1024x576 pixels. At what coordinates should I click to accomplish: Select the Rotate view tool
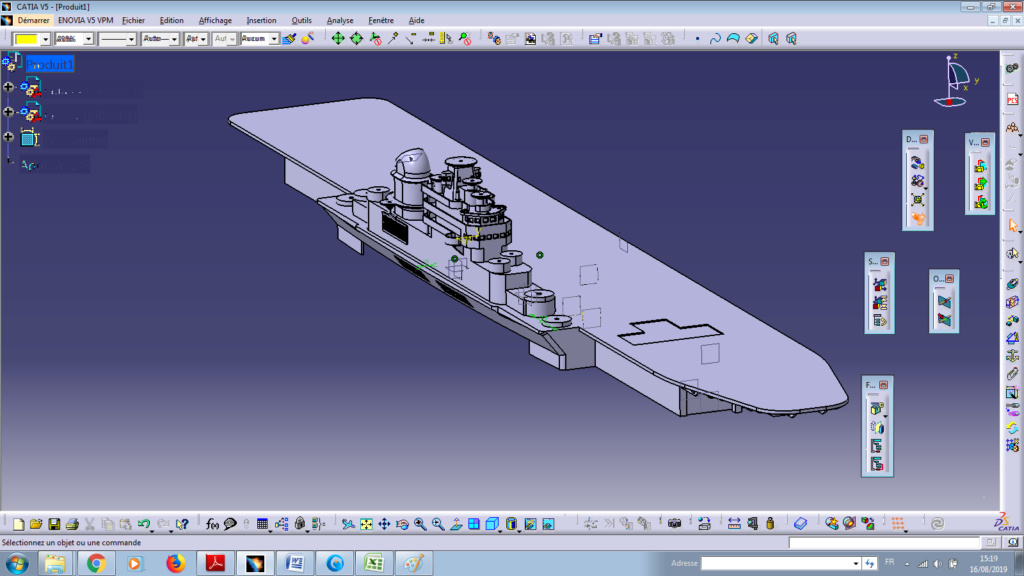(402, 524)
